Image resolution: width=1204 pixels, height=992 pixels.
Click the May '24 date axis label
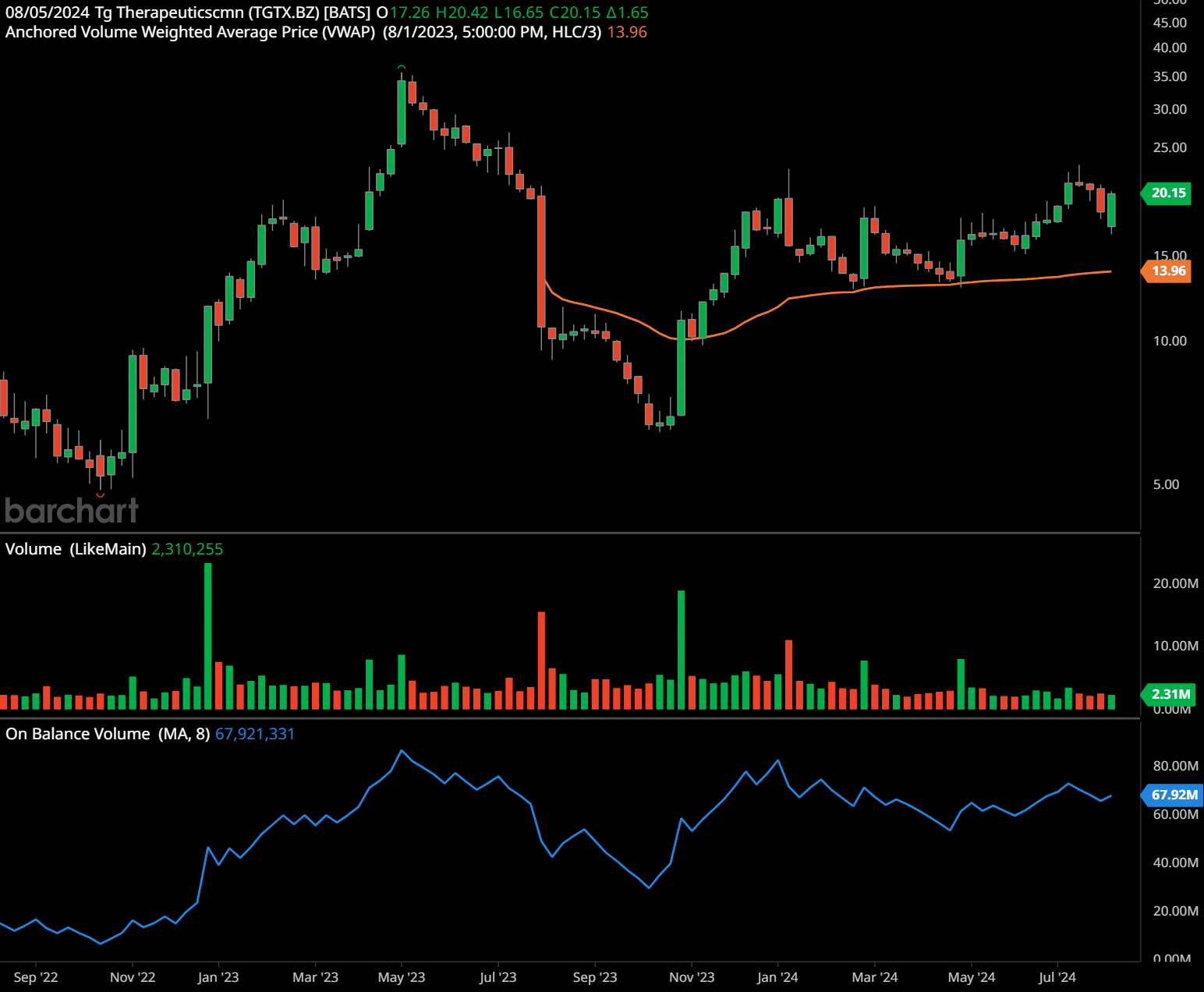(x=971, y=977)
